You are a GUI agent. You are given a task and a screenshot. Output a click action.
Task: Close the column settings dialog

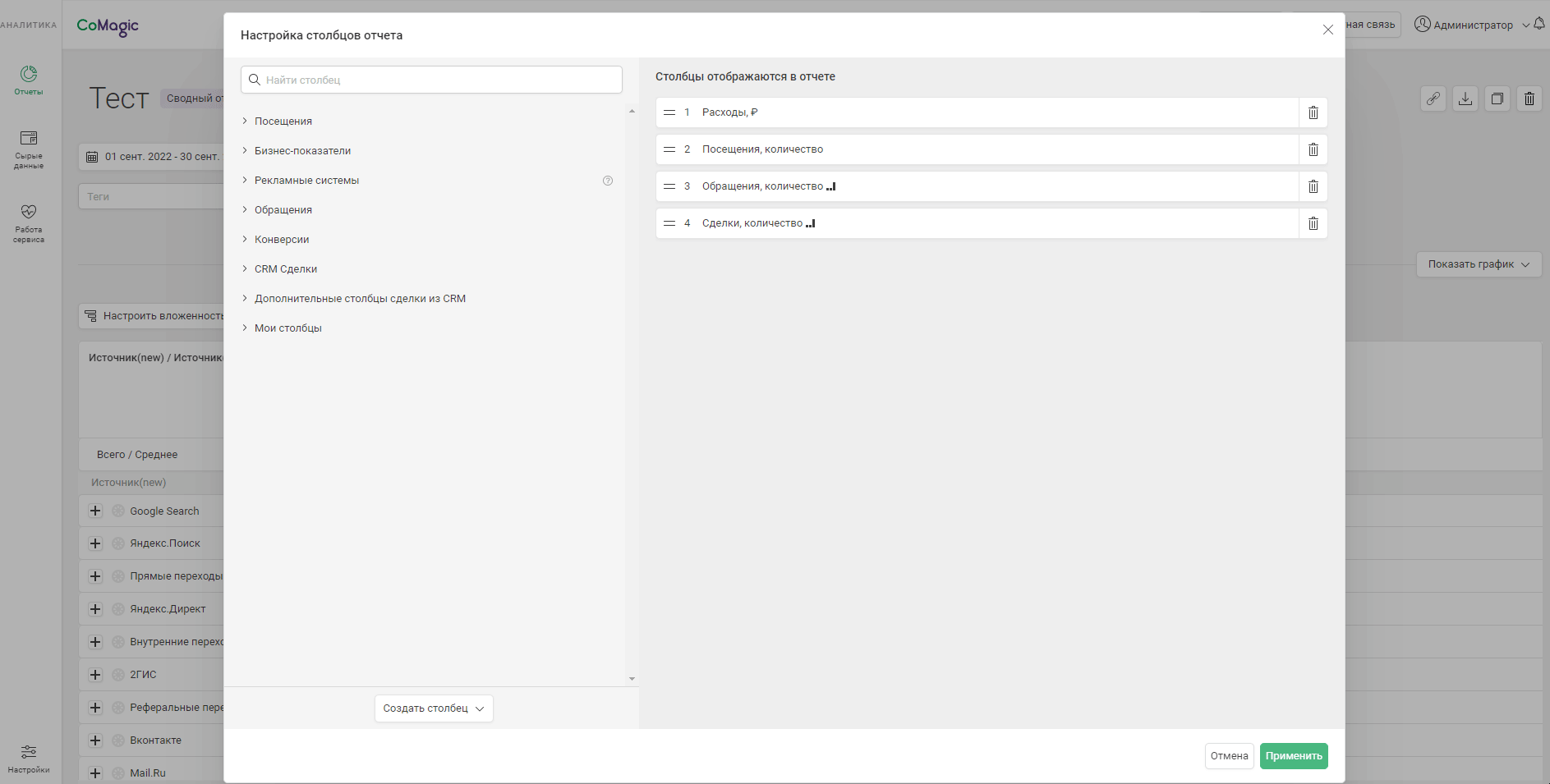click(x=1327, y=30)
